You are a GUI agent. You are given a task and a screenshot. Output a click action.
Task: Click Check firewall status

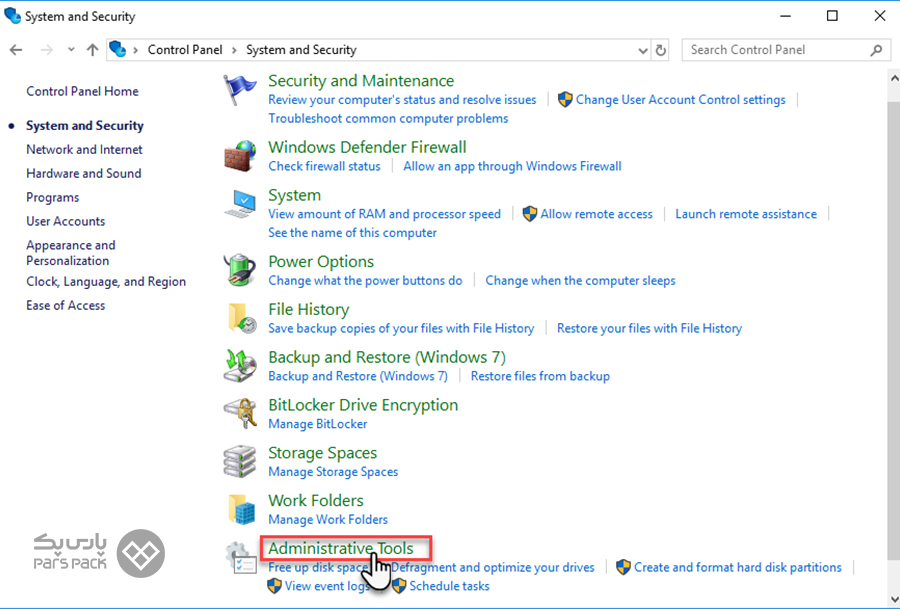pyautogui.click(x=324, y=166)
